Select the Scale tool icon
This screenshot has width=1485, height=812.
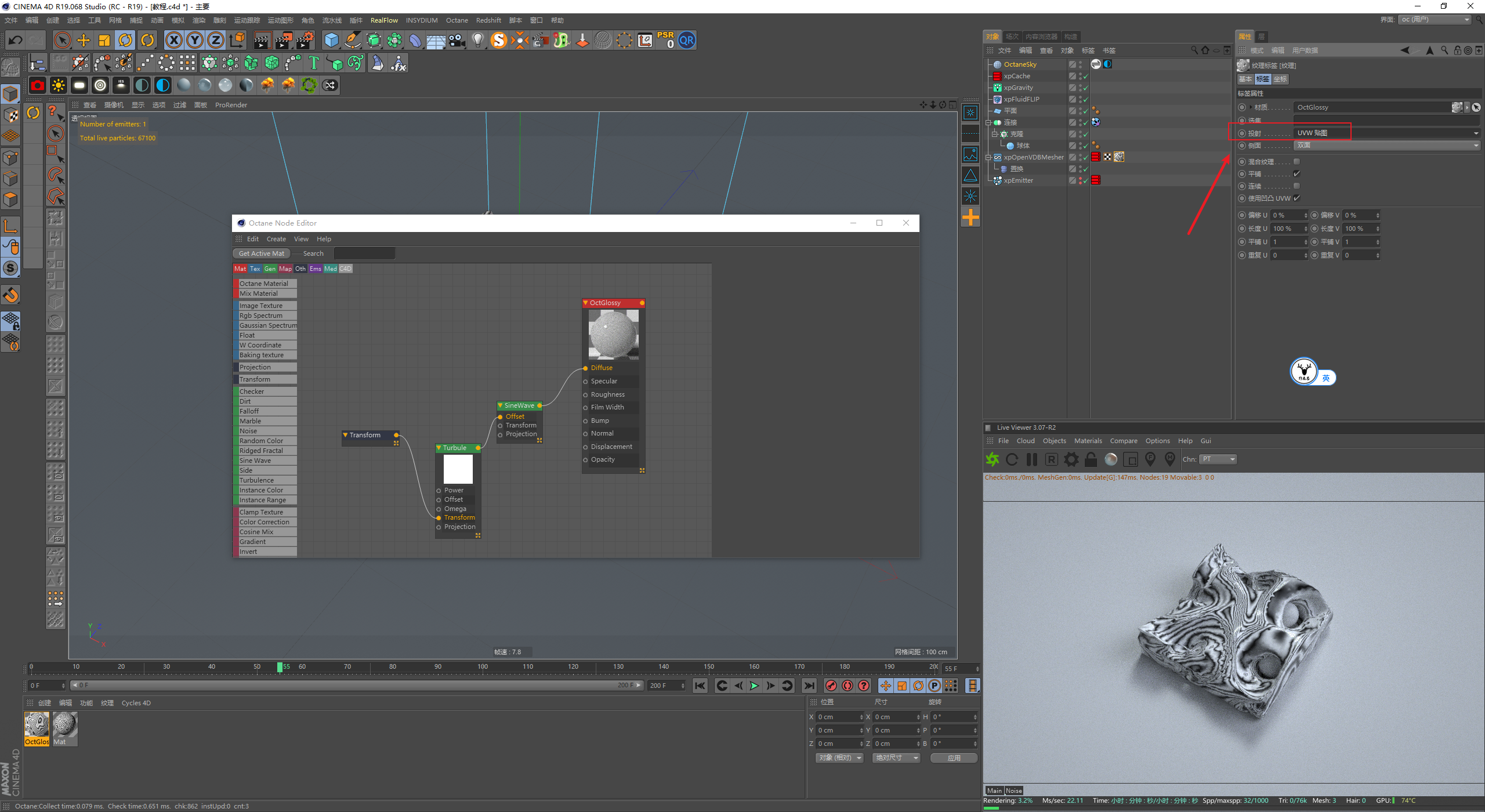tap(104, 40)
